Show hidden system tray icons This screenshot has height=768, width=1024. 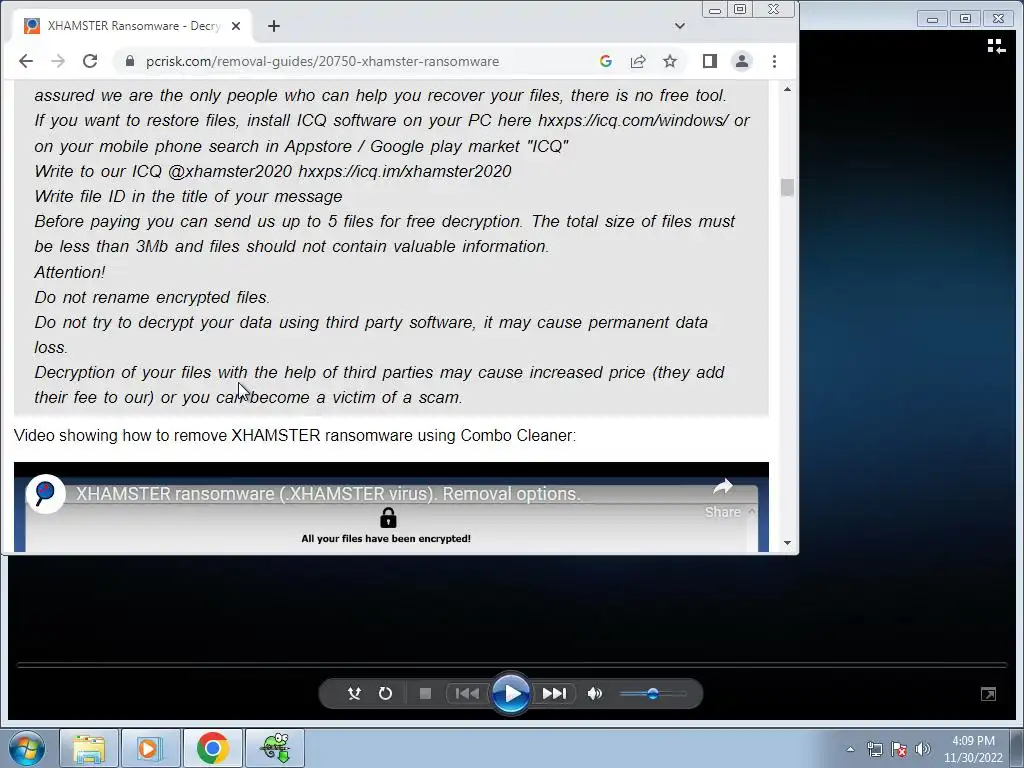(850, 749)
